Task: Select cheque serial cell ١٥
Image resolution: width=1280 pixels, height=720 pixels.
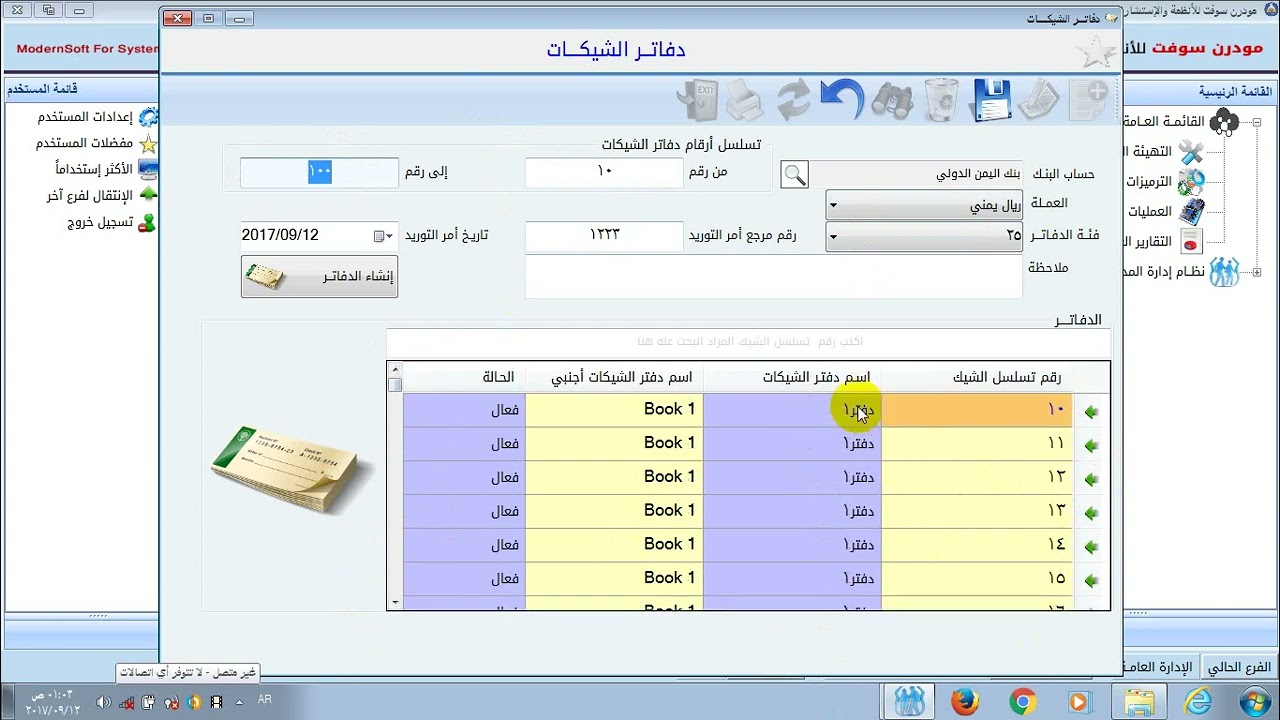Action: 976,579
